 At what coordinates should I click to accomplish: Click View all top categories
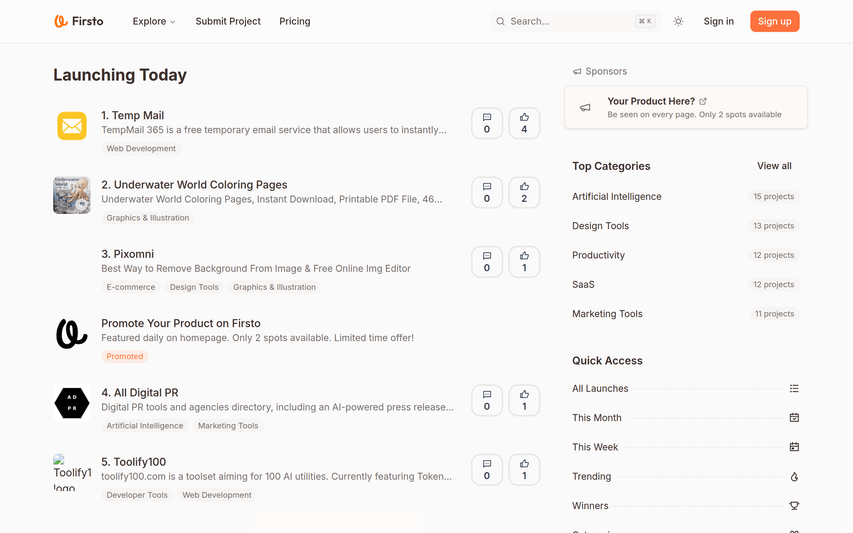pyautogui.click(x=774, y=166)
